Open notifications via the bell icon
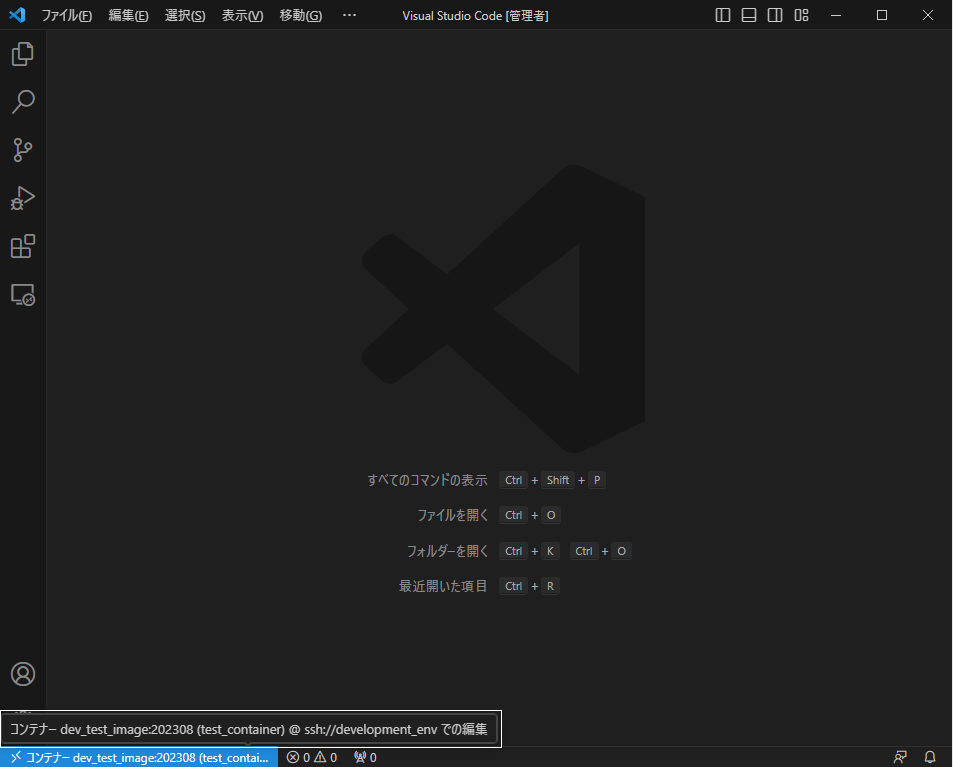 pos(929,757)
